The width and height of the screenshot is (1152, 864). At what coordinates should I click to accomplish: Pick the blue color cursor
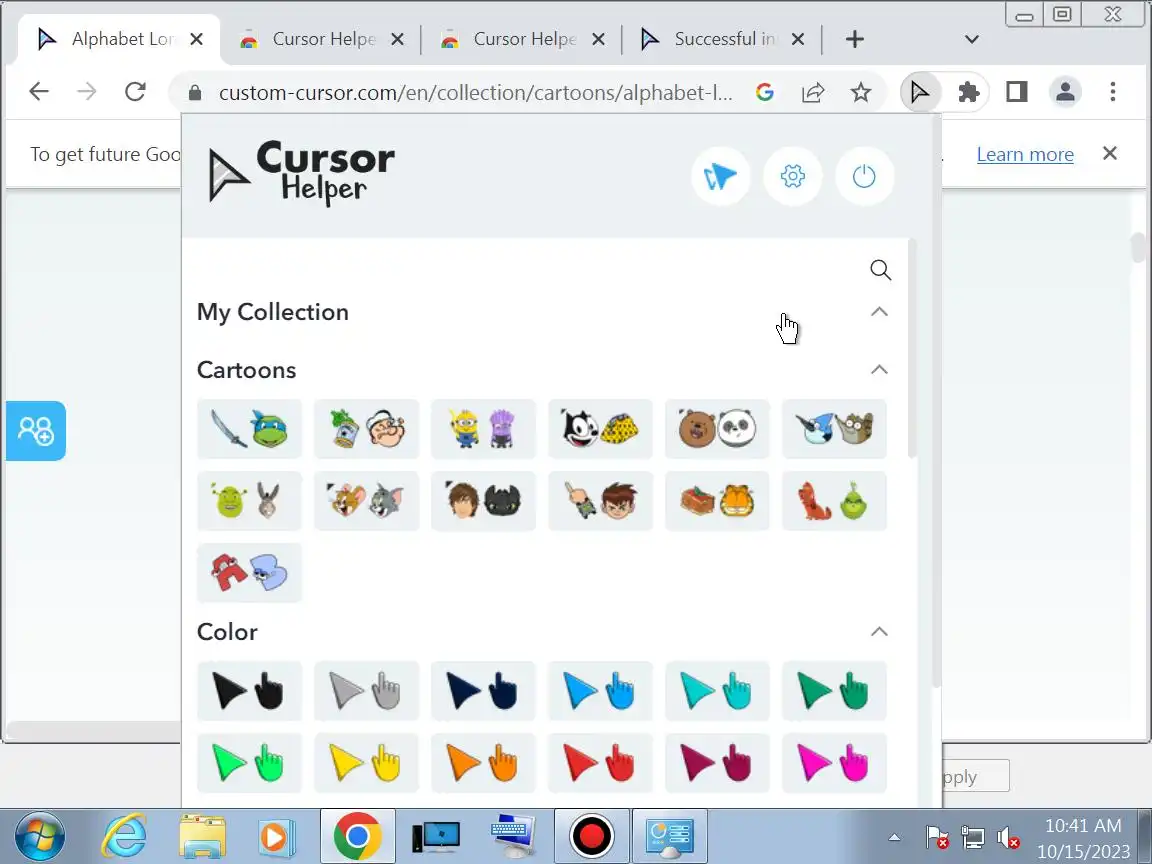pyautogui.click(x=600, y=691)
